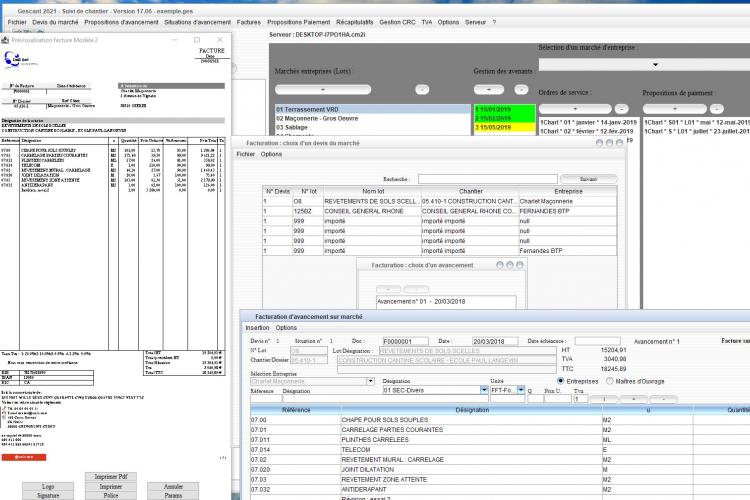Image resolution: width=750 pixels, height=500 pixels.
Task: Click the red button in the invoice preview
Action: pyautogui.click(x=24, y=457)
